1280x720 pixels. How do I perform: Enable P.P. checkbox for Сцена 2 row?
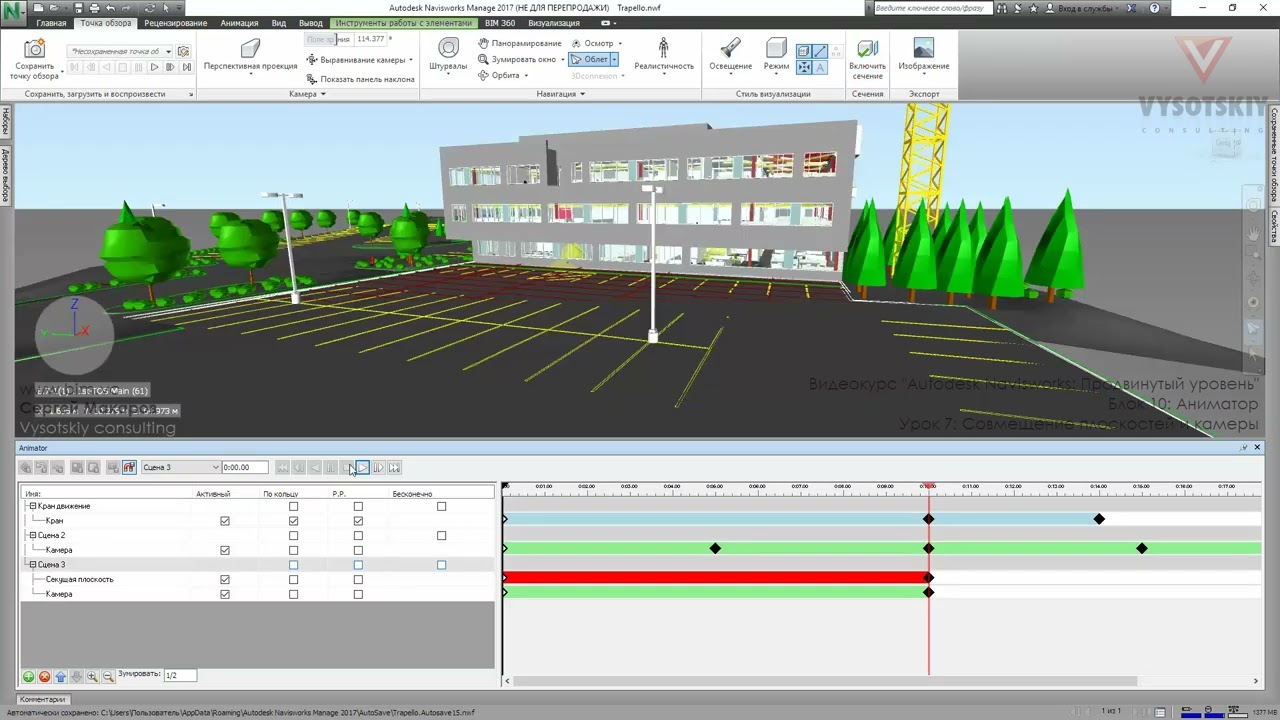coord(358,536)
